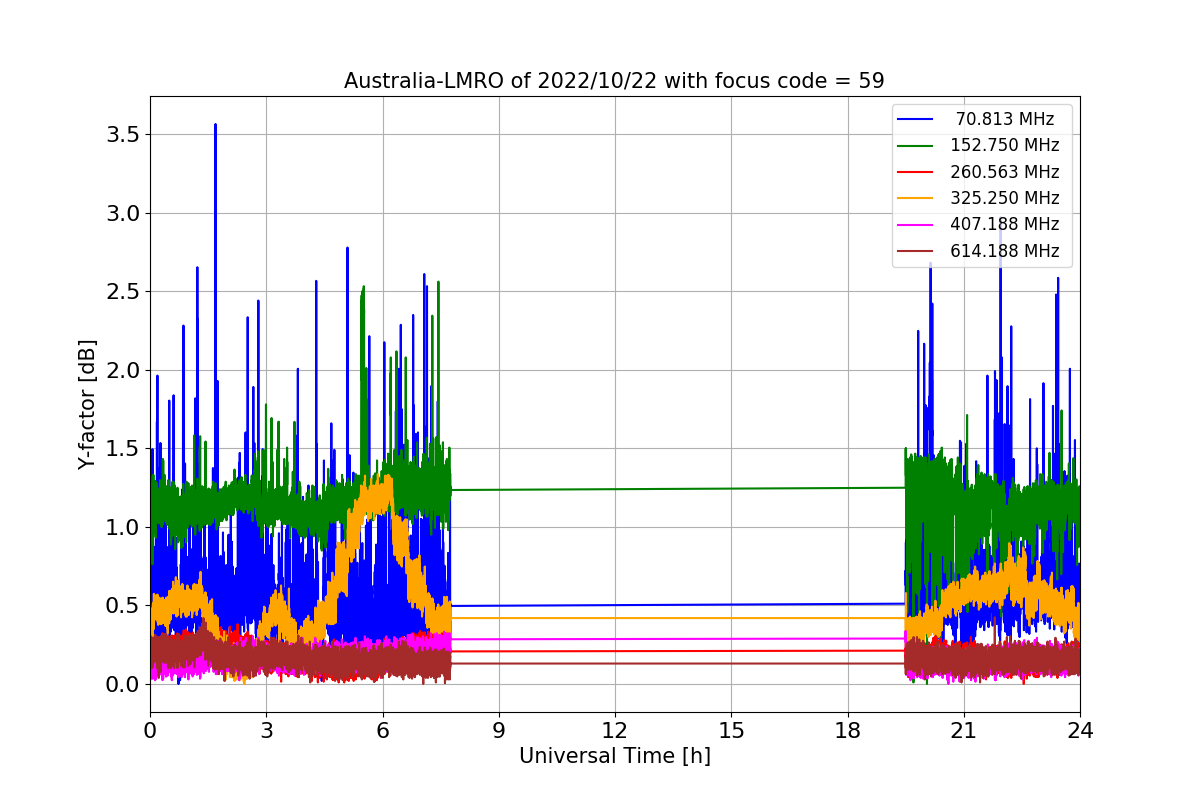The height and width of the screenshot is (800, 1200).
Task: Click the brown legend line sample
Action: tap(916, 251)
